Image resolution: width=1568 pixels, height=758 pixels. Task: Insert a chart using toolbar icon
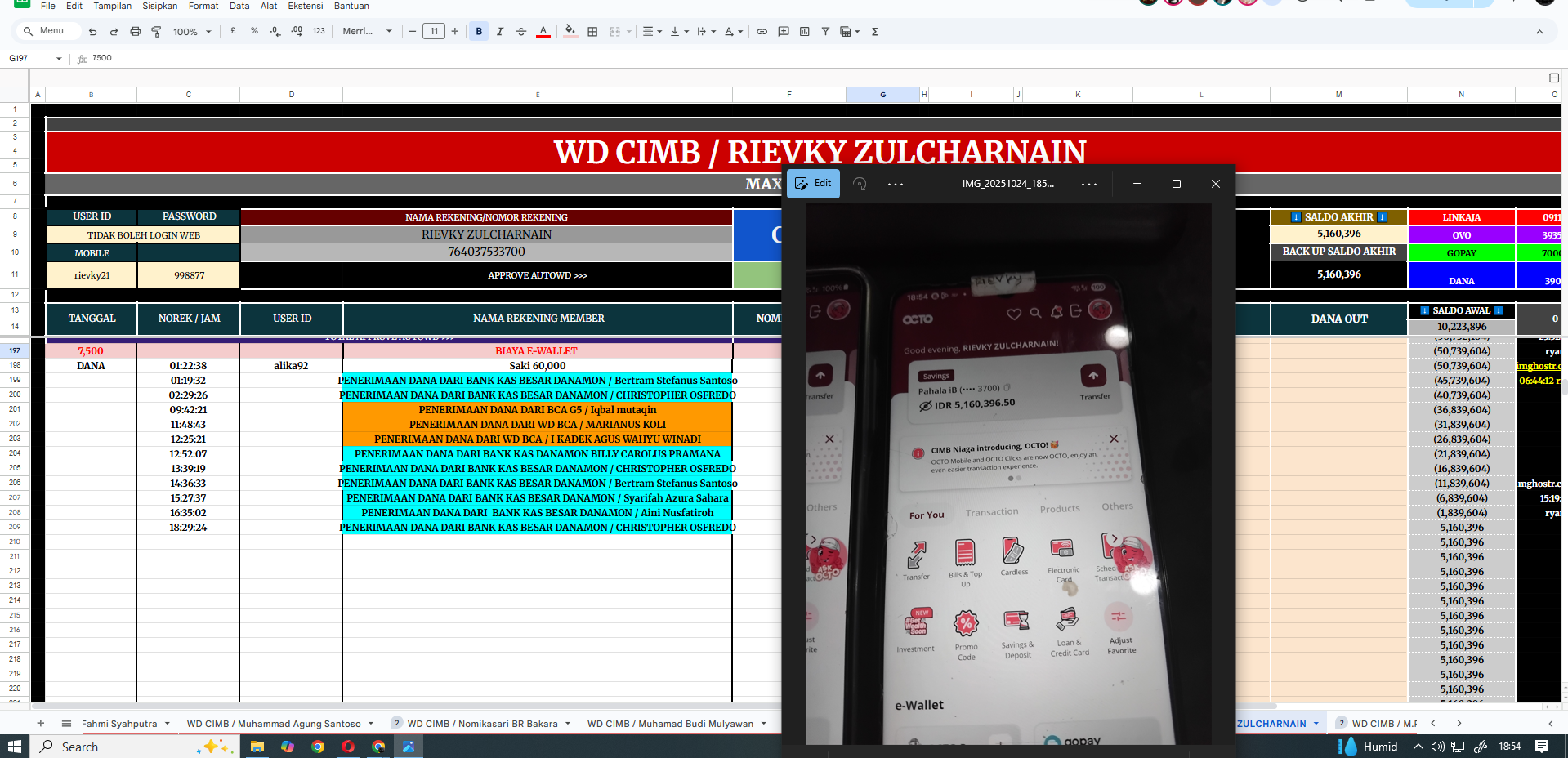click(805, 31)
